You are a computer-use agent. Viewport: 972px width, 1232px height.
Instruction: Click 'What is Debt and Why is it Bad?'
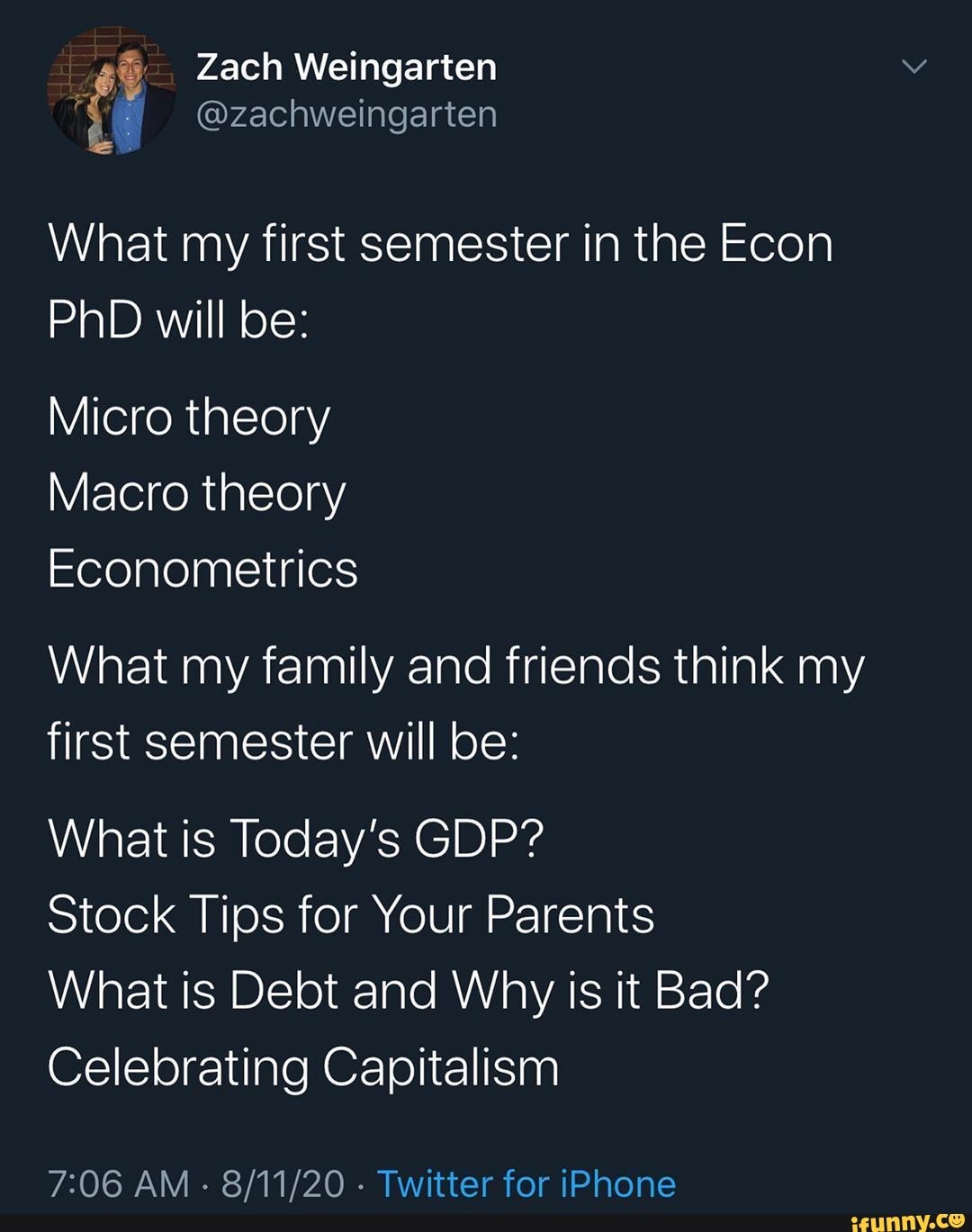pyautogui.click(x=409, y=991)
